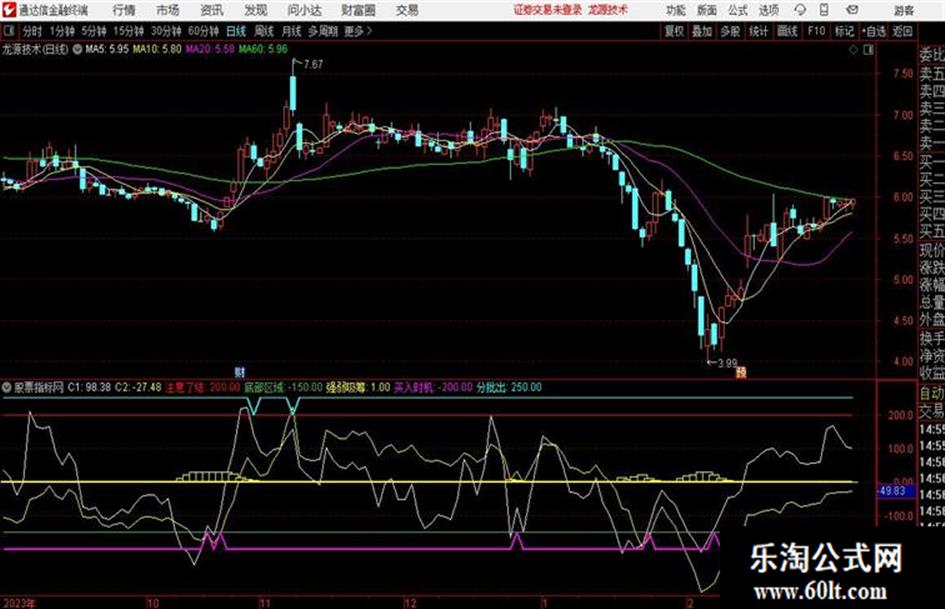Toggle the right side panel icon
This screenshot has height=609, width=945.
868,50
